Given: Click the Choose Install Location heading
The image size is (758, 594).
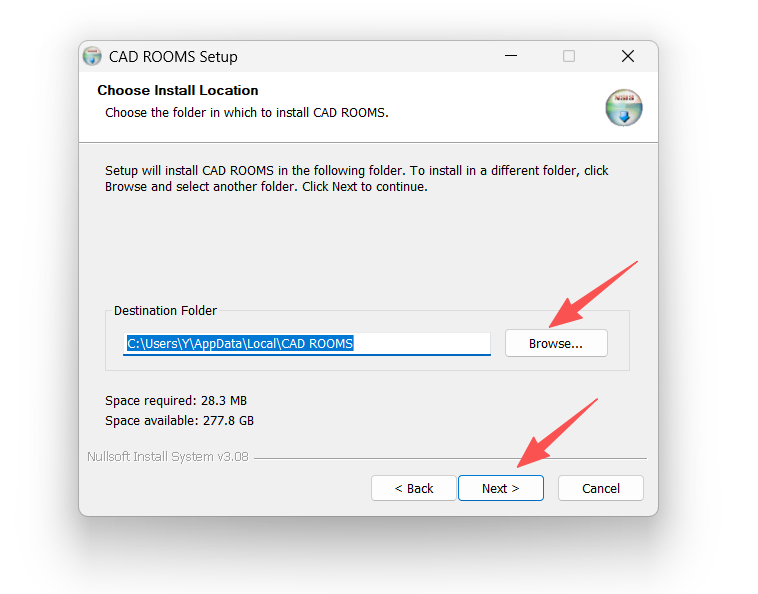Looking at the screenshot, I should pyautogui.click(x=178, y=90).
